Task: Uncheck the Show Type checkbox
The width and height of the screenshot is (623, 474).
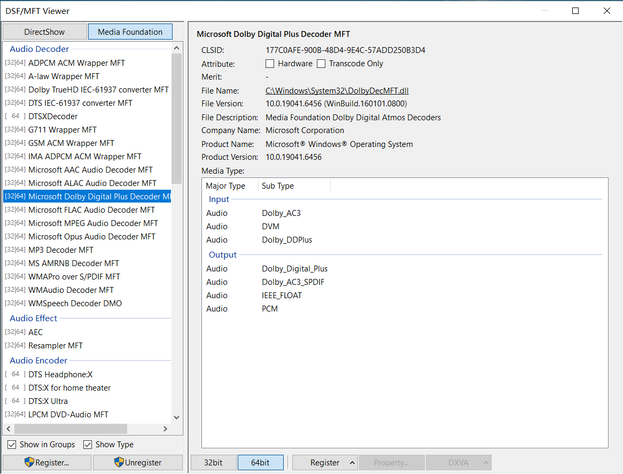Action: (87, 444)
